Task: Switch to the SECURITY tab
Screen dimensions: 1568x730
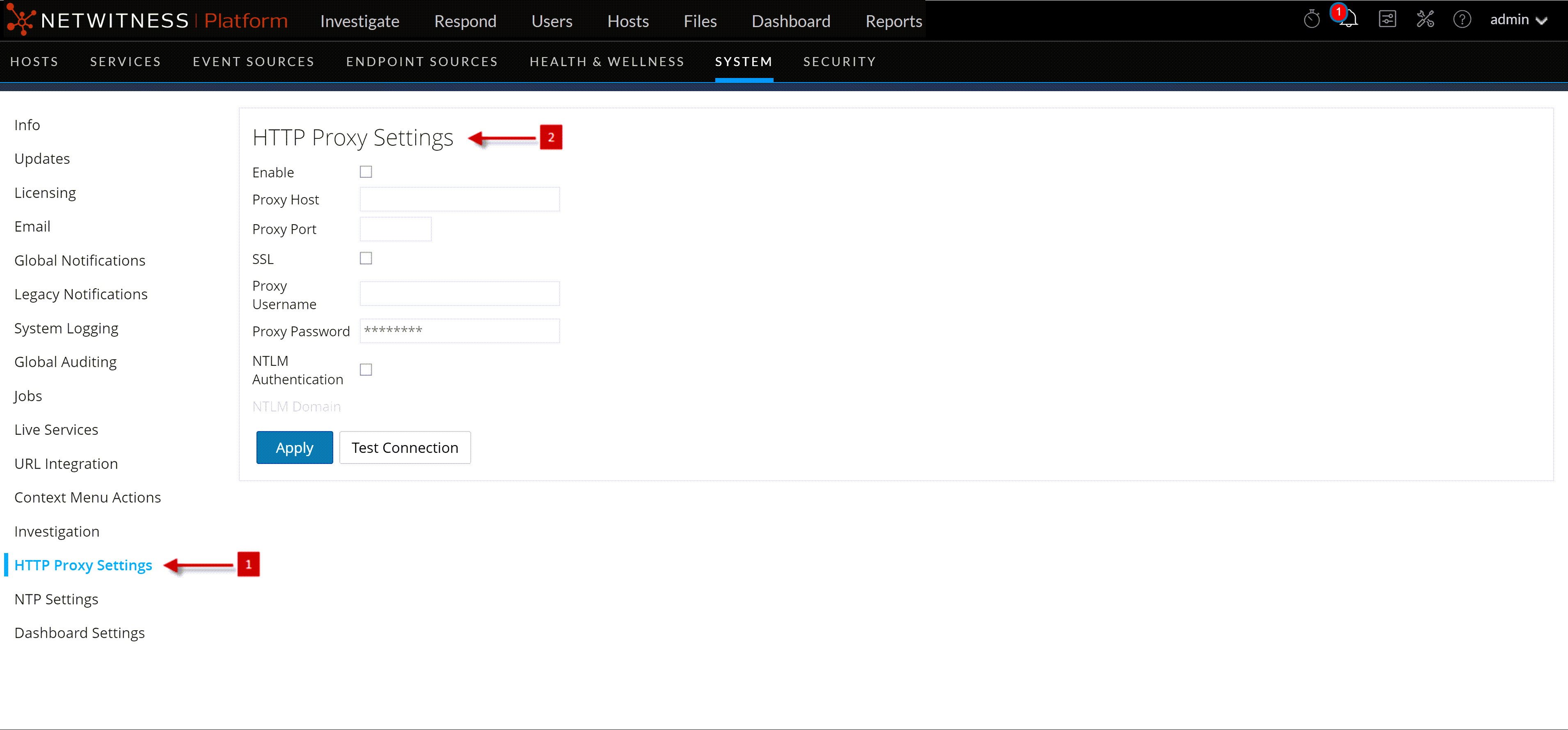Action: point(839,62)
